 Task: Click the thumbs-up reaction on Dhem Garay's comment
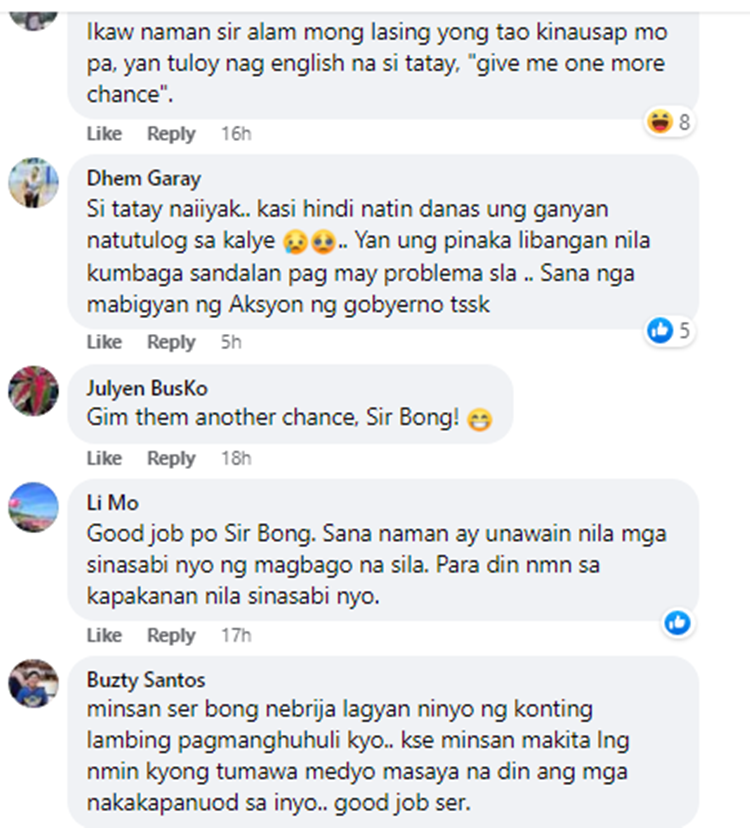[660, 330]
